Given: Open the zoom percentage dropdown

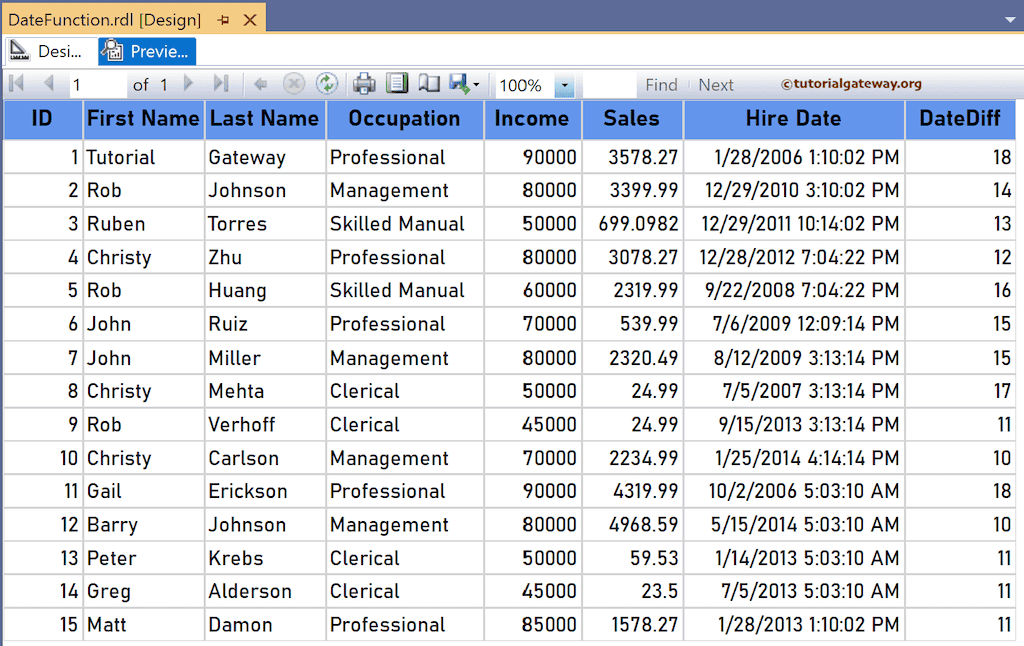Looking at the screenshot, I should pos(566,85).
